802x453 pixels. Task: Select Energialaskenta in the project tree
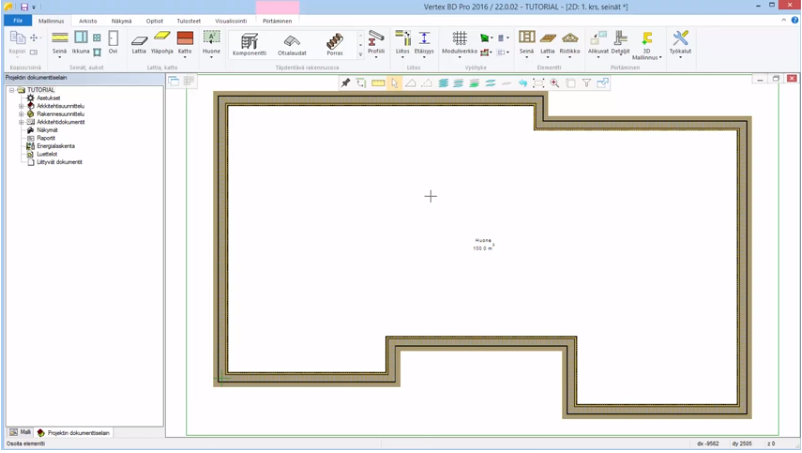point(55,146)
